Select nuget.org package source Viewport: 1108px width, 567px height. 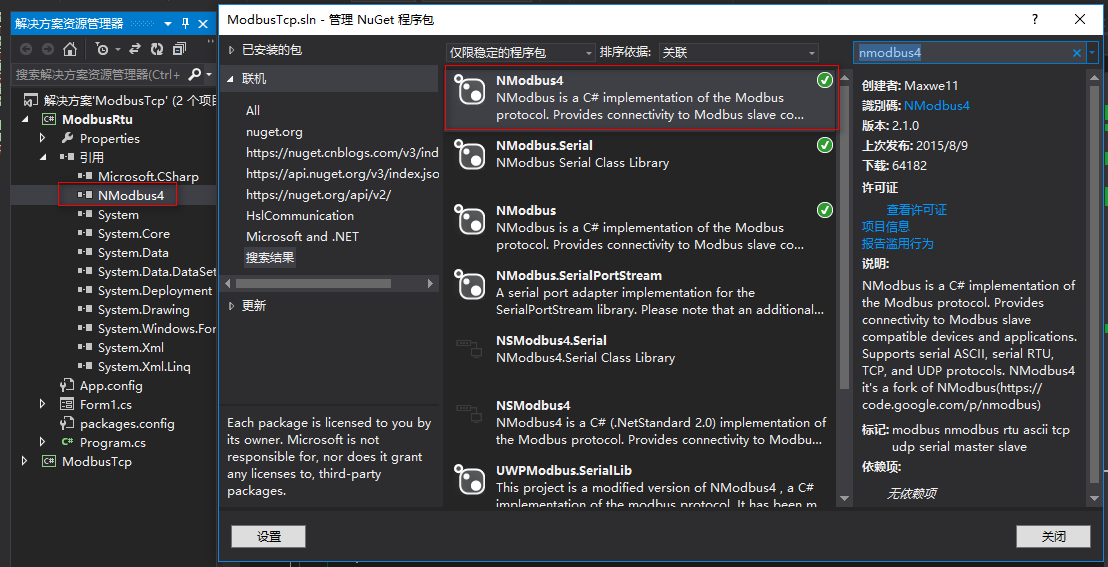click(274, 131)
